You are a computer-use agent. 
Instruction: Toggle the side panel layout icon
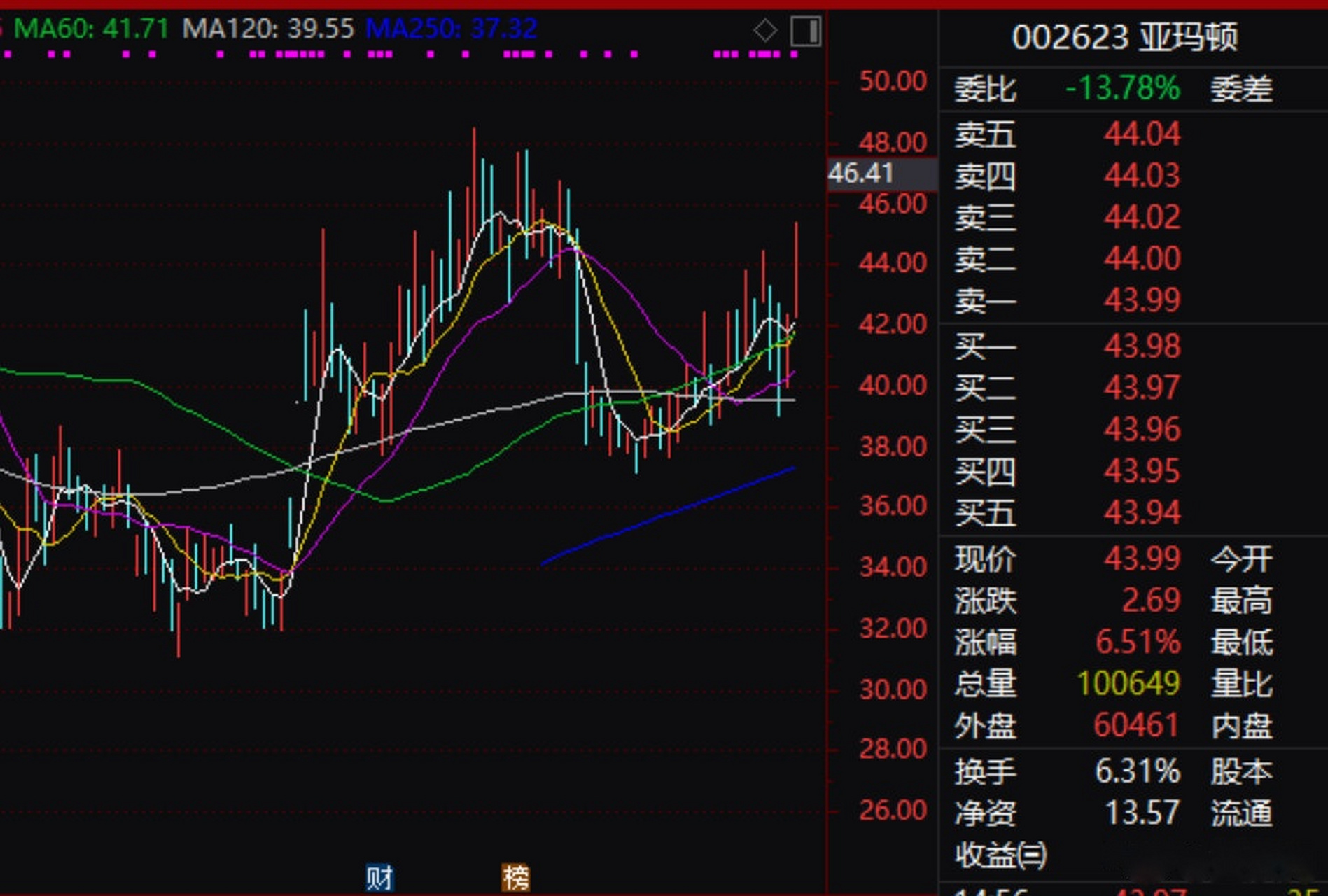click(805, 31)
